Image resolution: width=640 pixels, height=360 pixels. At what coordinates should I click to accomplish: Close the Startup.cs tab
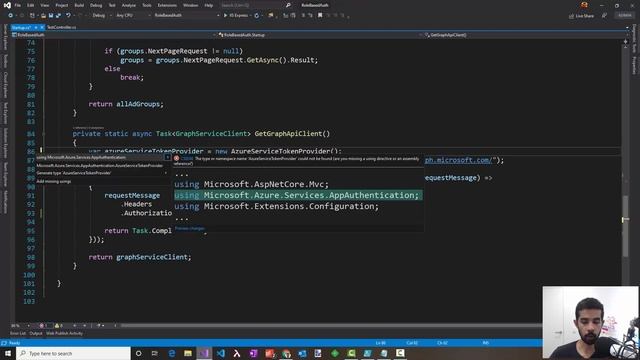(42, 27)
